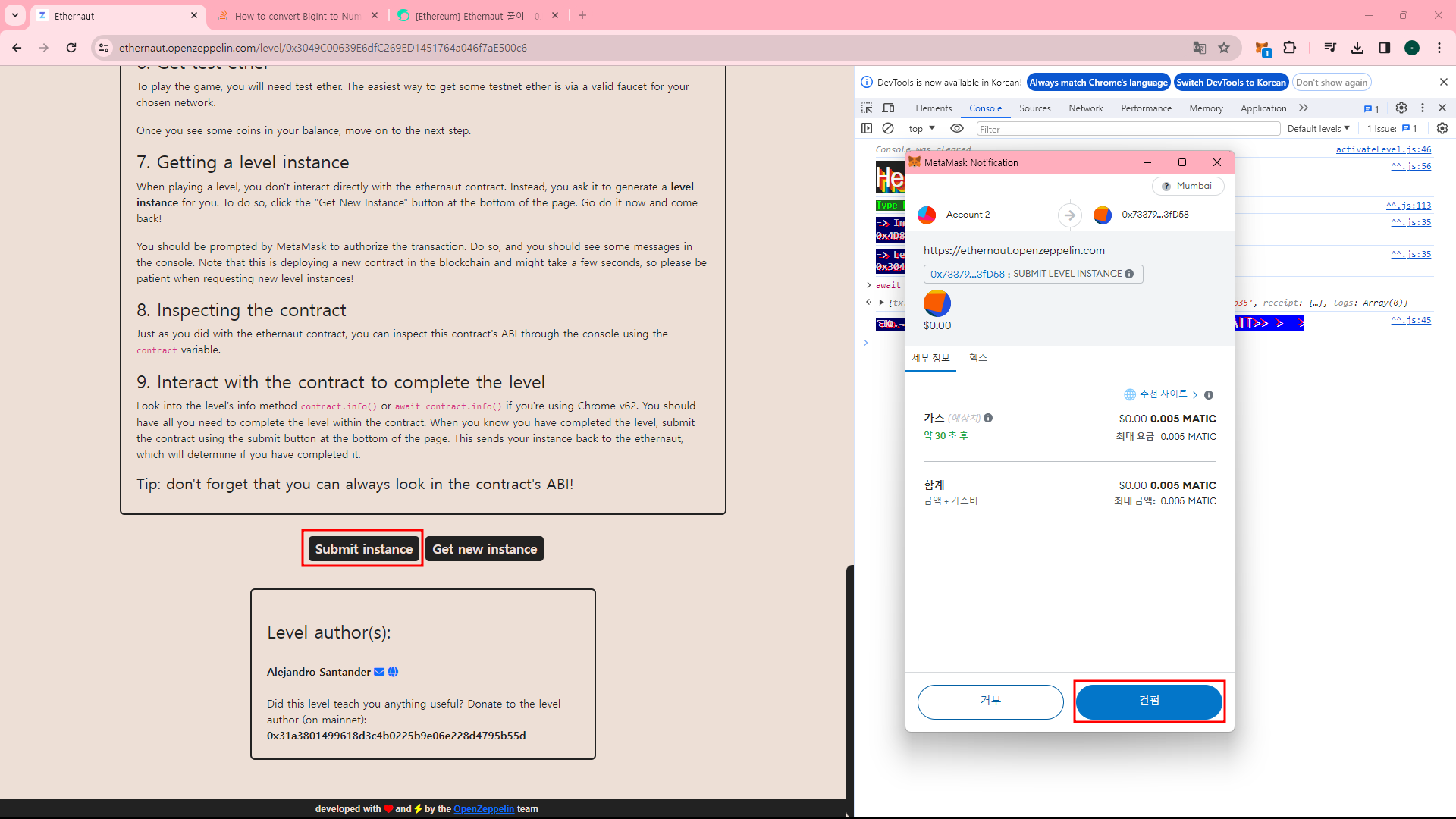Clear the console with the clear icon
Image resolution: width=1456 pixels, height=819 pixels.
coord(888,129)
